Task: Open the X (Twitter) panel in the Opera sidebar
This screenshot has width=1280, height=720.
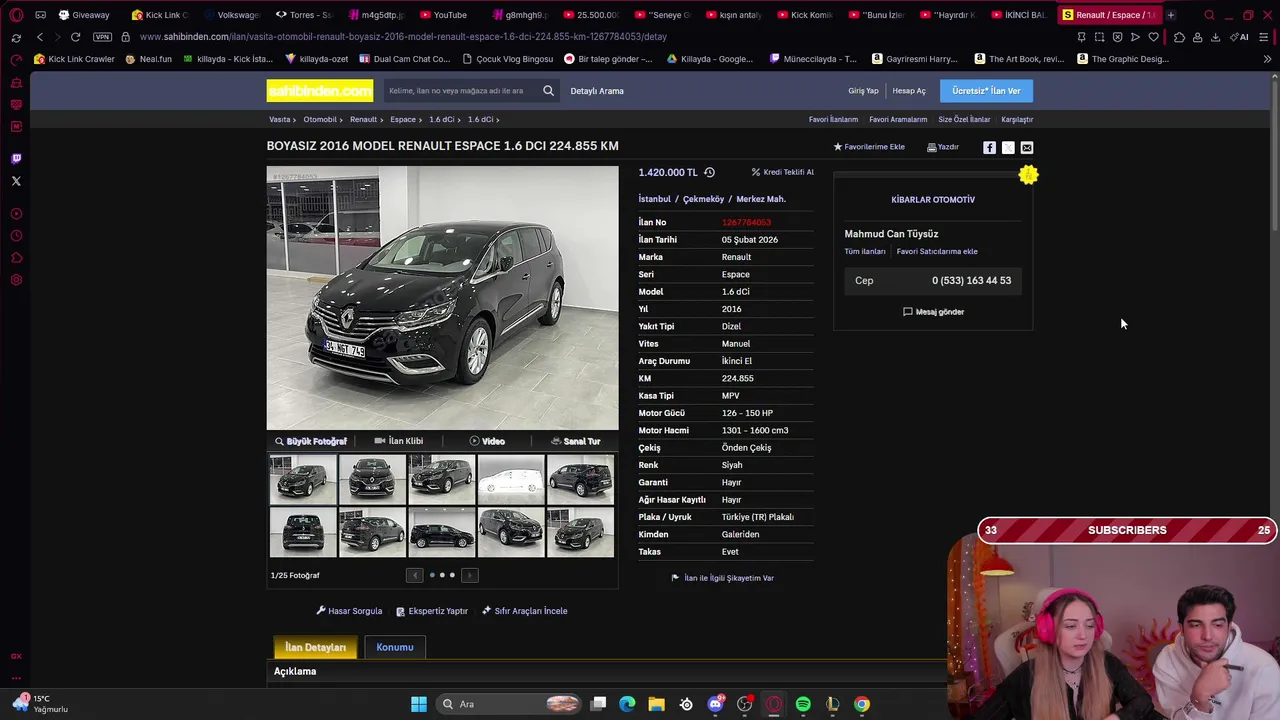Action: (16, 181)
